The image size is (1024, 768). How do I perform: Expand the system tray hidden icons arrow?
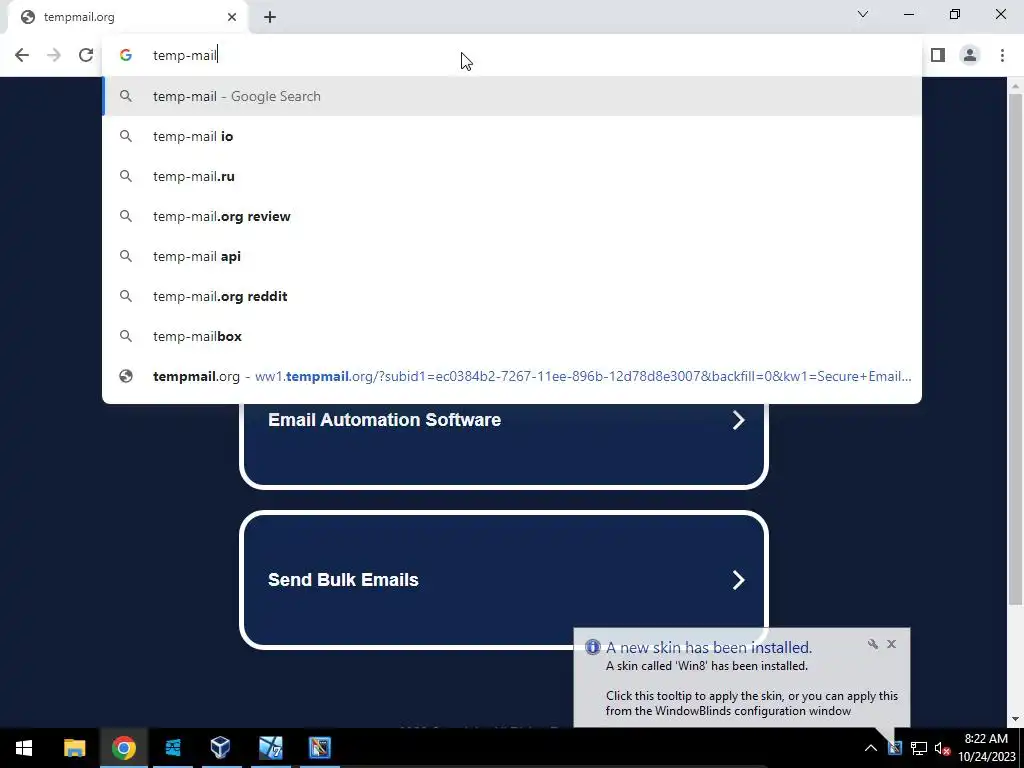(x=871, y=748)
